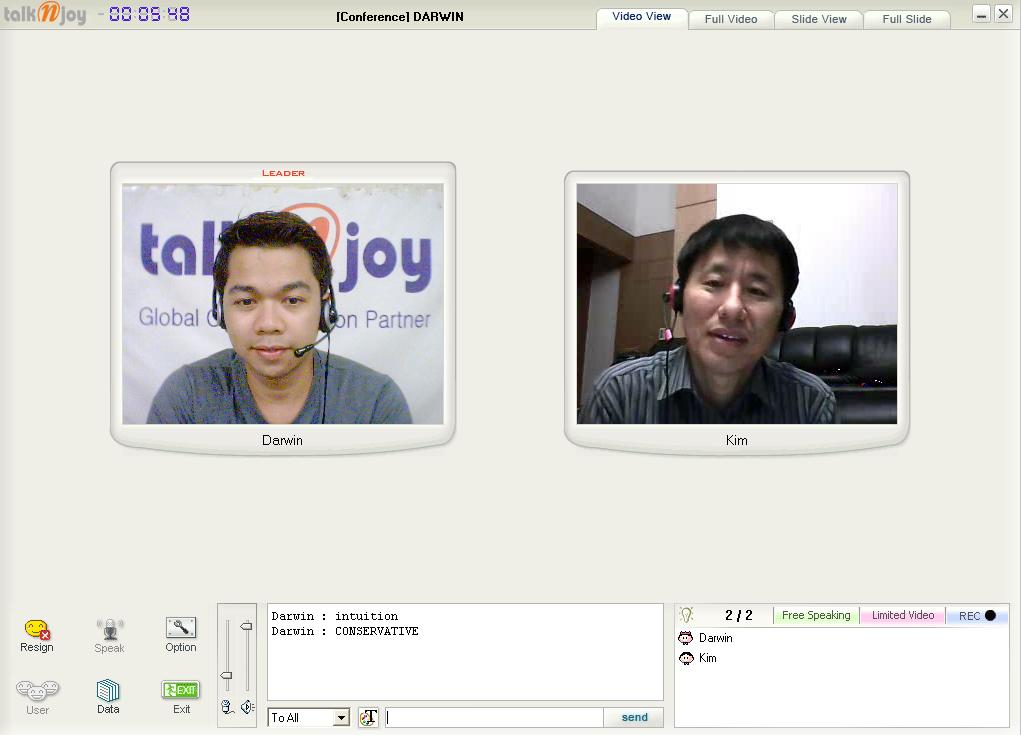Screen dimensions: 1021x735
Task: Click the "[Conference] DARWIN" title text
Action: (x=400, y=16)
